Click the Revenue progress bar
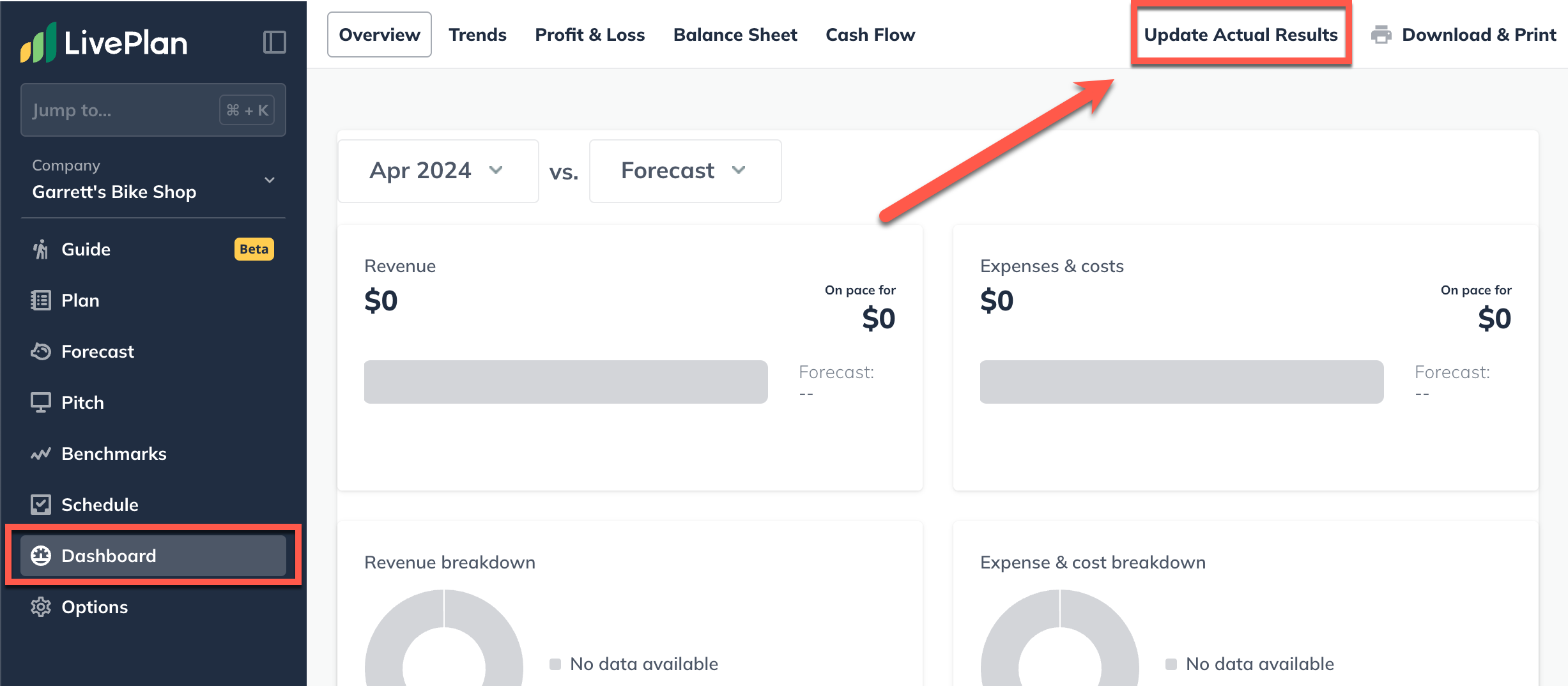 click(x=565, y=382)
